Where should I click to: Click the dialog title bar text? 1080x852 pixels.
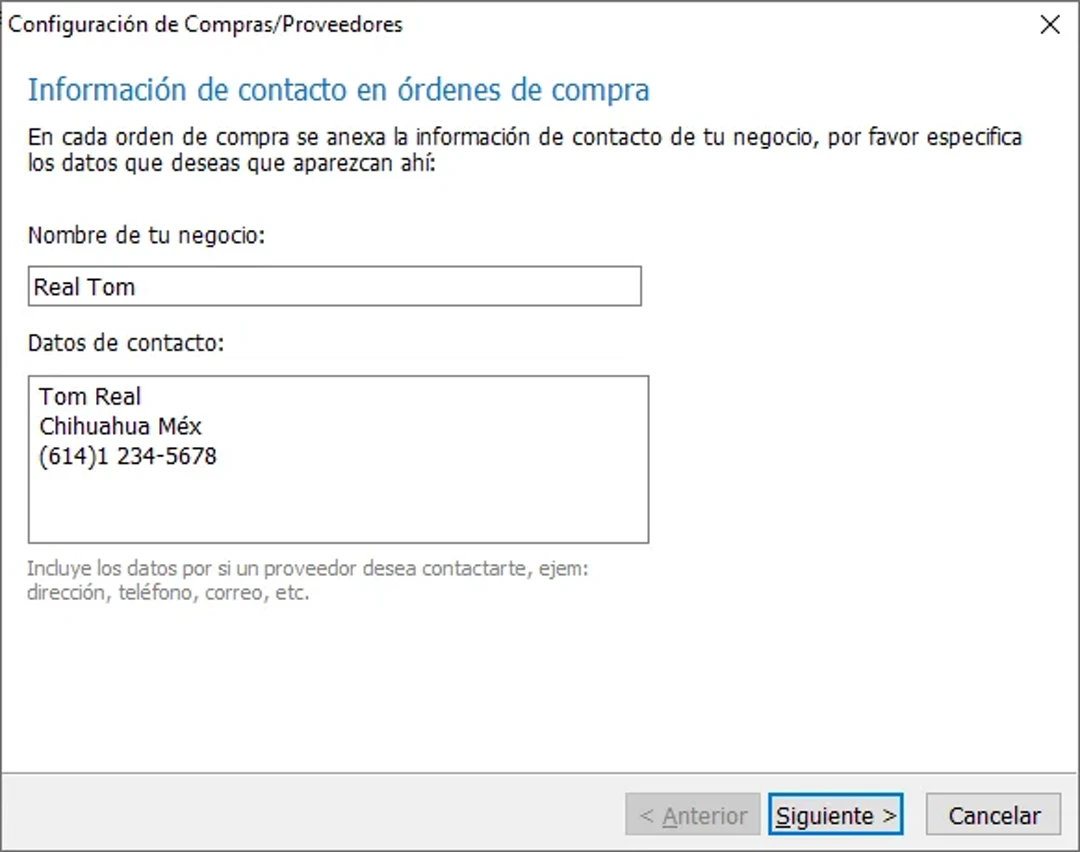204,24
